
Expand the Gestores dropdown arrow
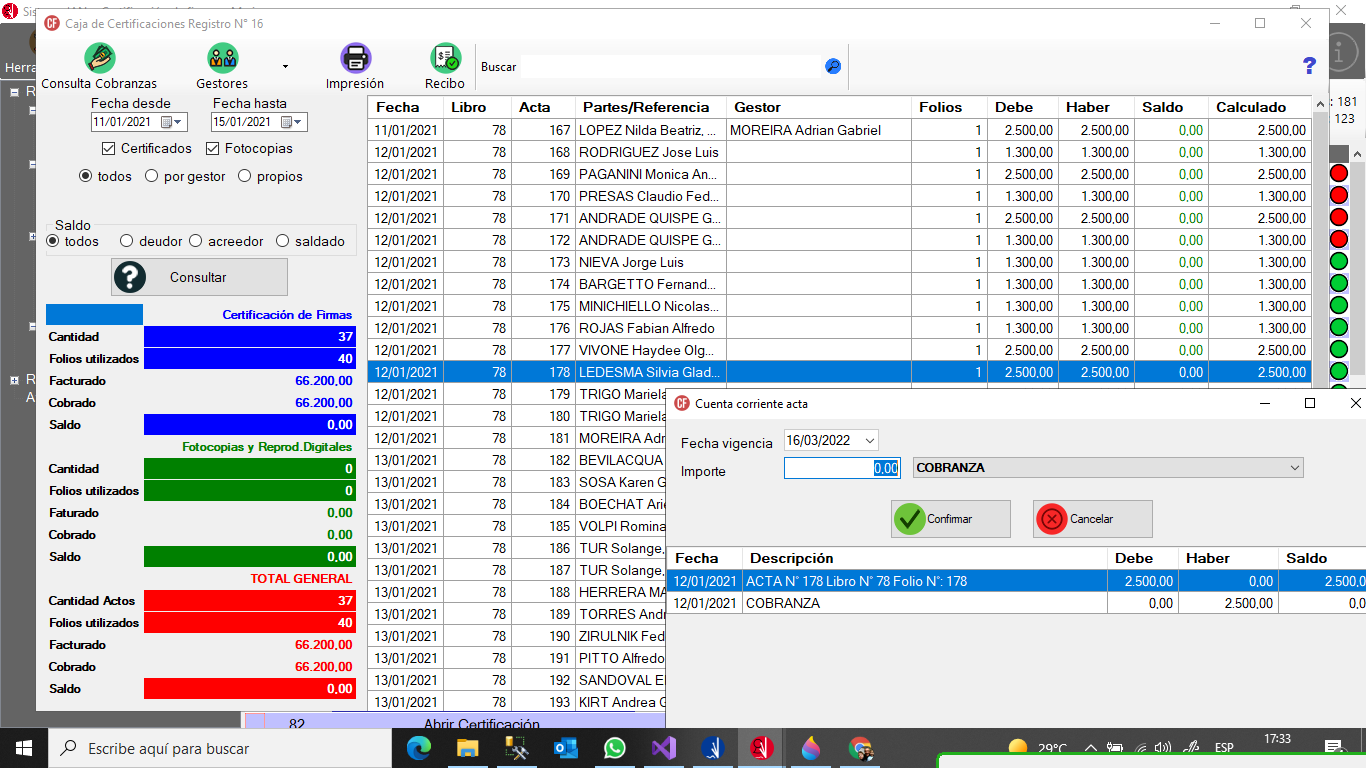pyautogui.click(x=285, y=67)
